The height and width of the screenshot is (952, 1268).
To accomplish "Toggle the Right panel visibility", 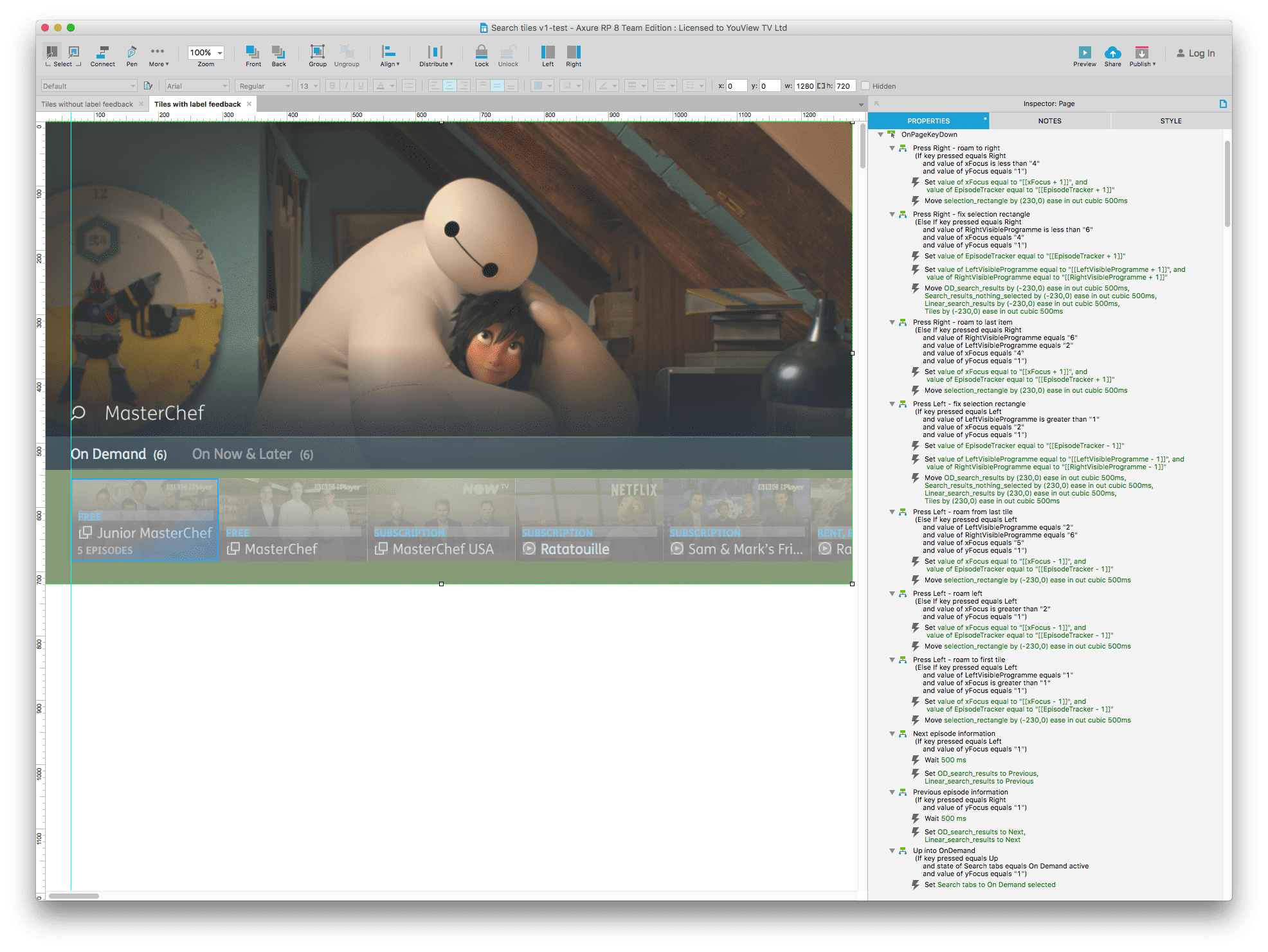I will tap(574, 55).
